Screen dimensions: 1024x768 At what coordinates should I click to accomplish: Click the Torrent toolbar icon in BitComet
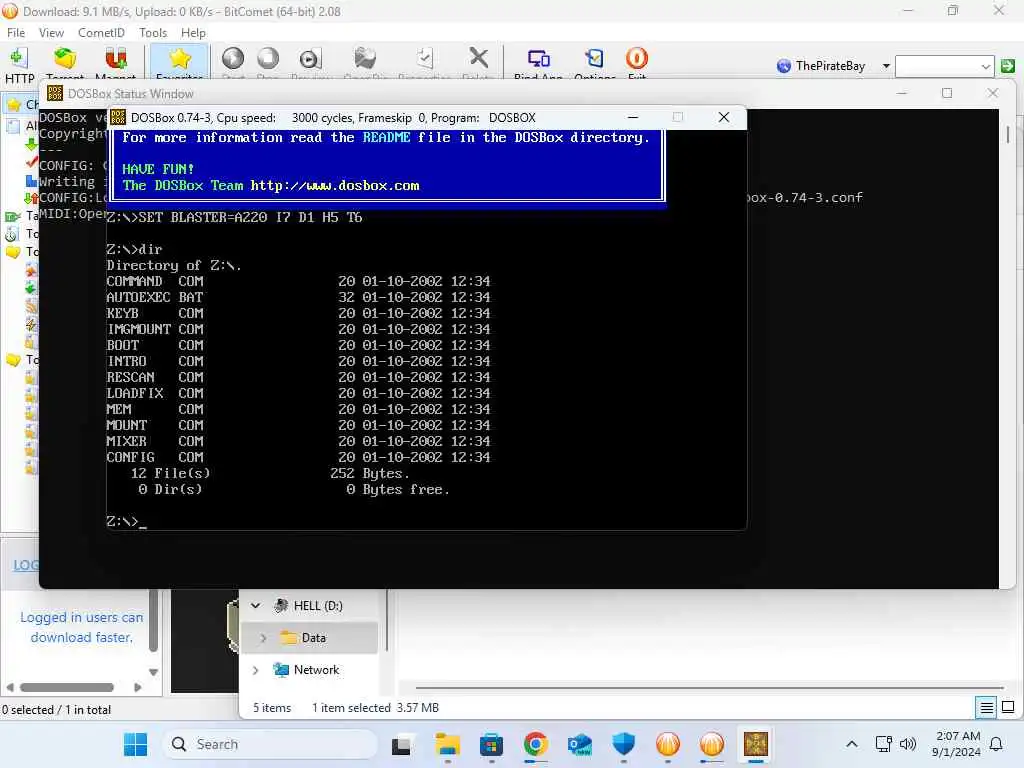pos(65,59)
